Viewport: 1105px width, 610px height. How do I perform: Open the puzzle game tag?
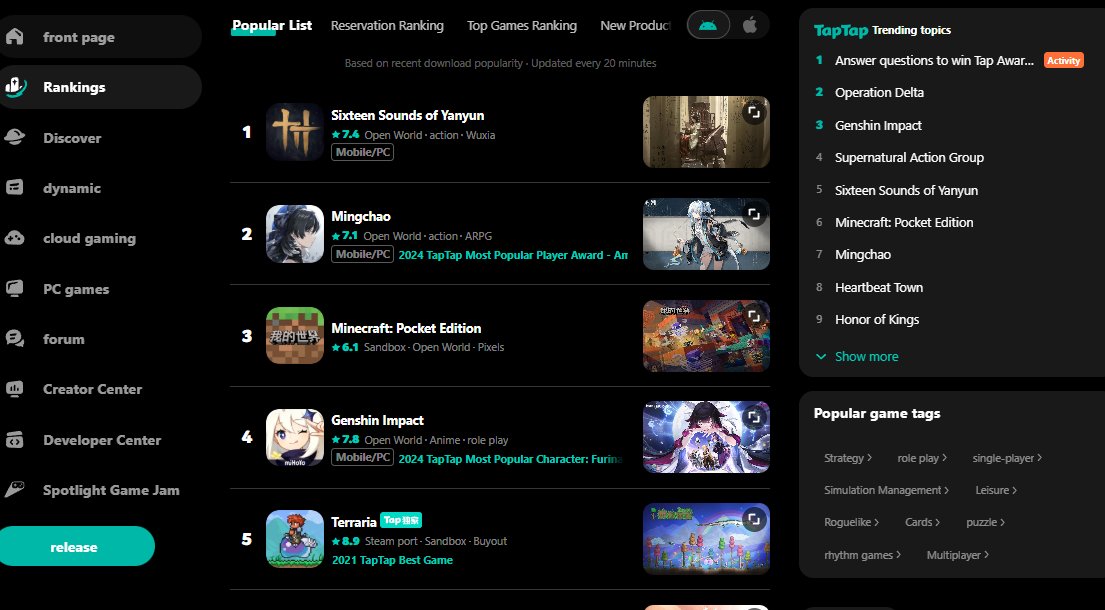985,523
